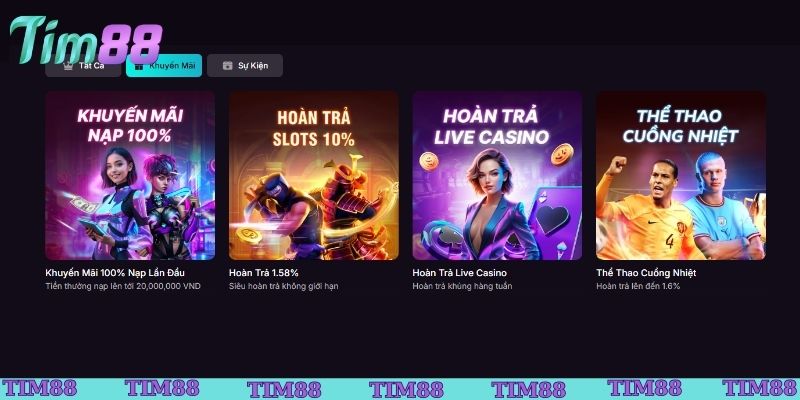
Task: Click the Khuyến Mãi 100% Nạp Lần Đầu title
Action: 115,273
